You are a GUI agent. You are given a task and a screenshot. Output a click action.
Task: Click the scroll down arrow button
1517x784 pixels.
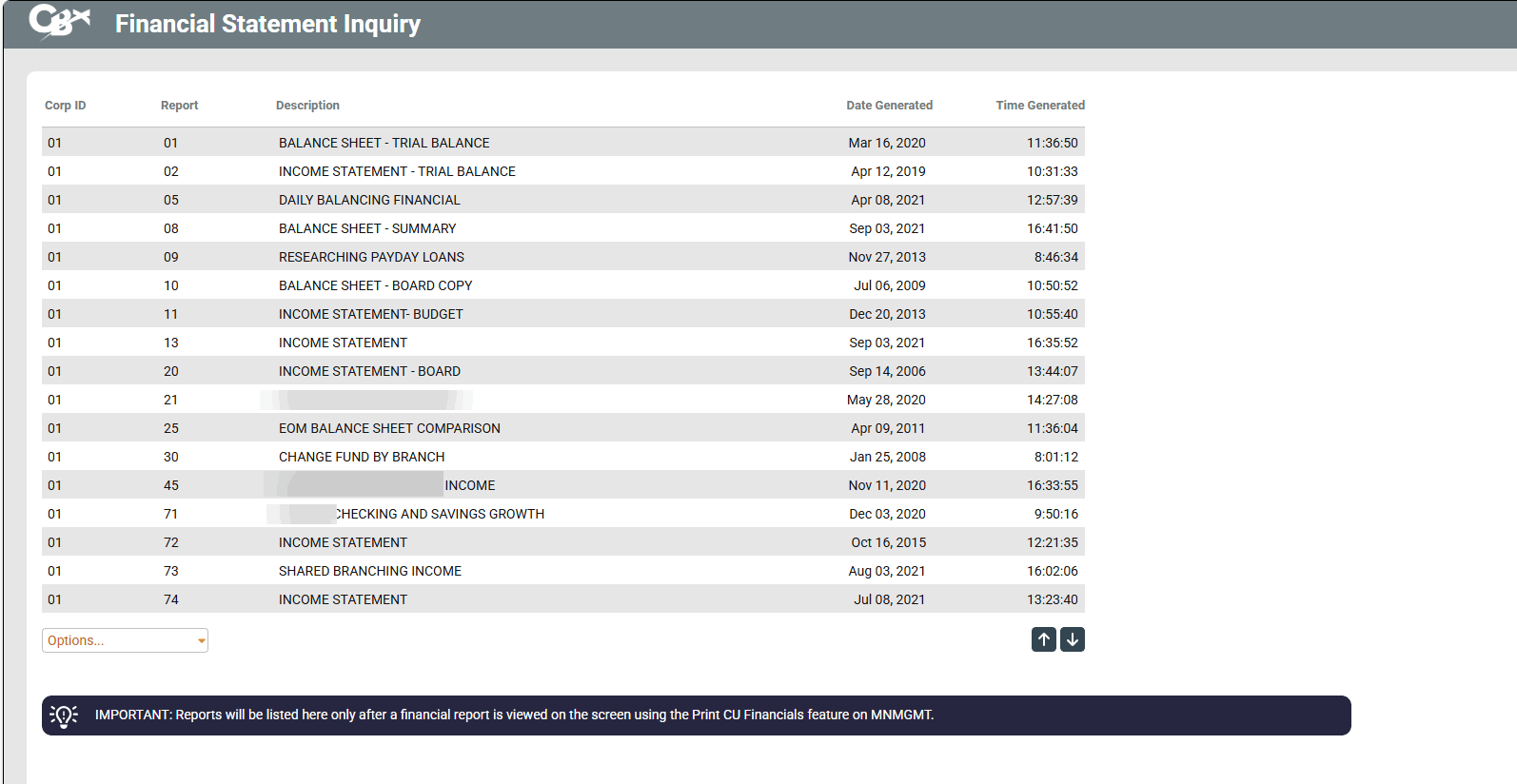pos(1073,639)
